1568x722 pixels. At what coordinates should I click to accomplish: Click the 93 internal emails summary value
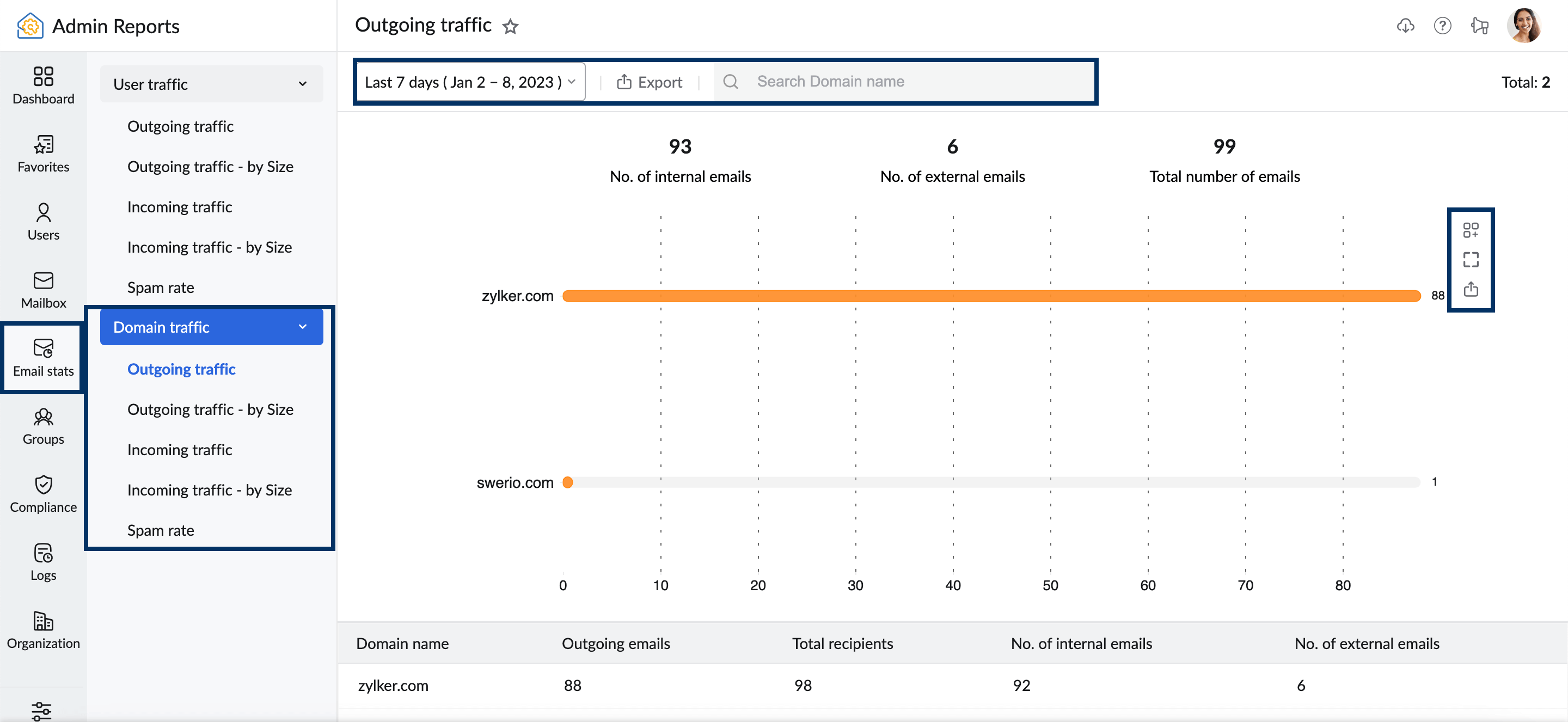click(680, 146)
